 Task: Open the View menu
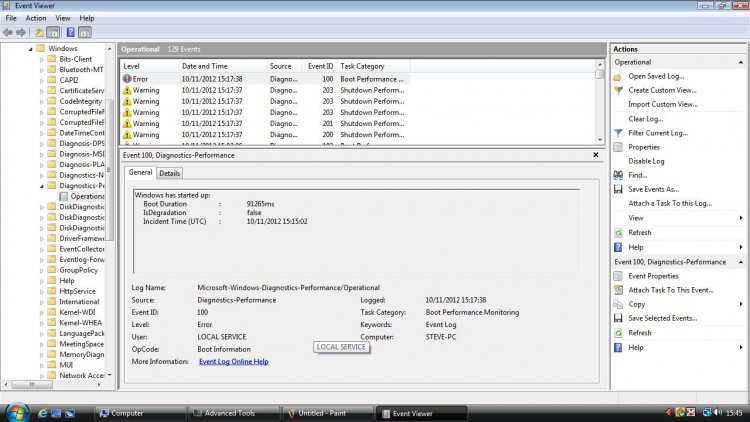click(63, 18)
